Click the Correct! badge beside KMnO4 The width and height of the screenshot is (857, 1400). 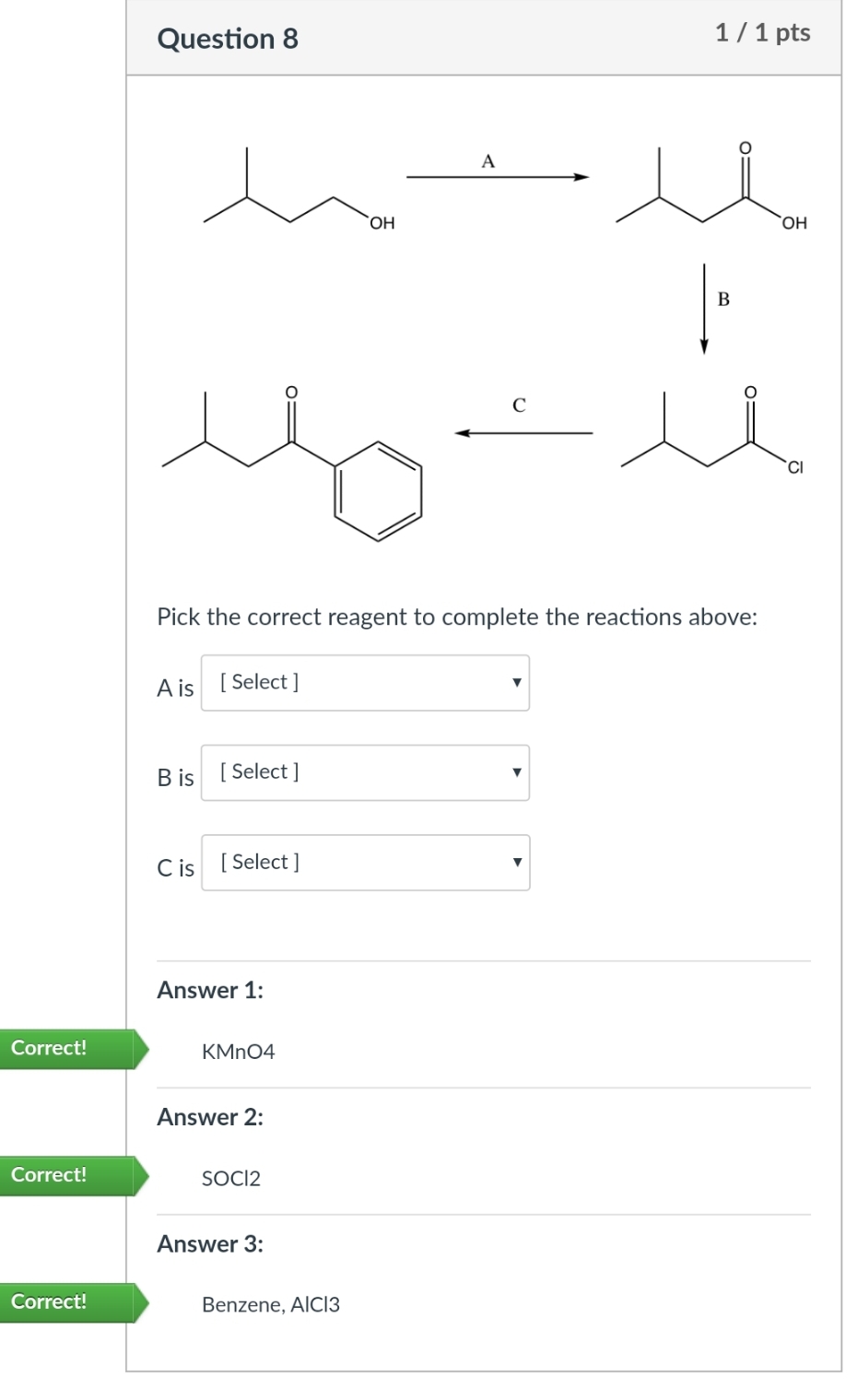coord(66,1049)
